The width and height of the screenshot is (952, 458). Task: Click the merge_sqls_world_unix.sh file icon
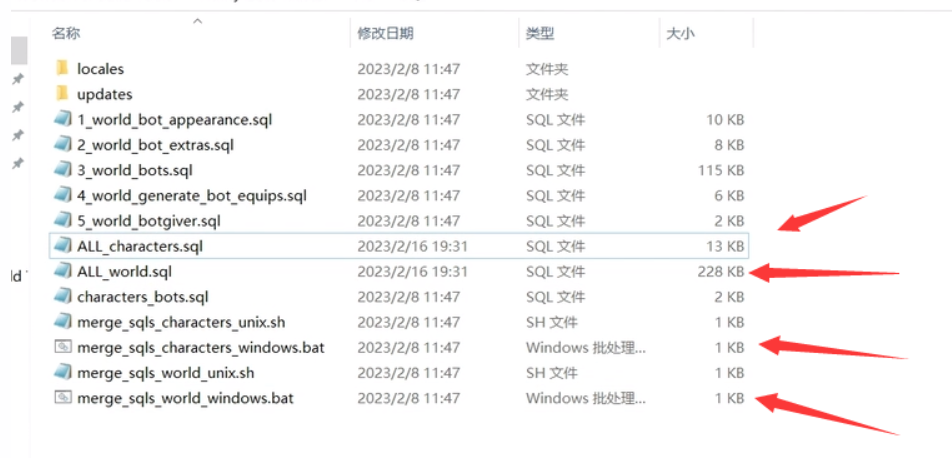click(x=62, y=373)
